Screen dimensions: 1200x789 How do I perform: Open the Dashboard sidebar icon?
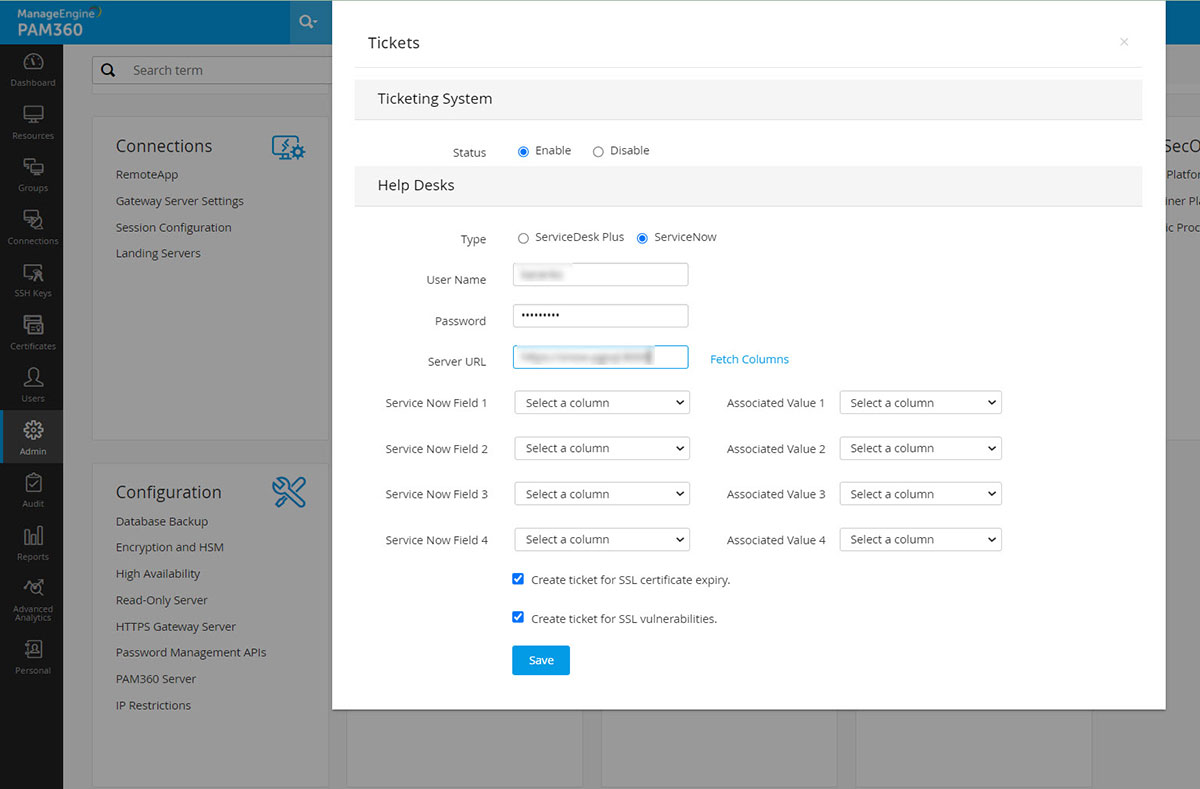pyautogui.click(x=32, y=70)
